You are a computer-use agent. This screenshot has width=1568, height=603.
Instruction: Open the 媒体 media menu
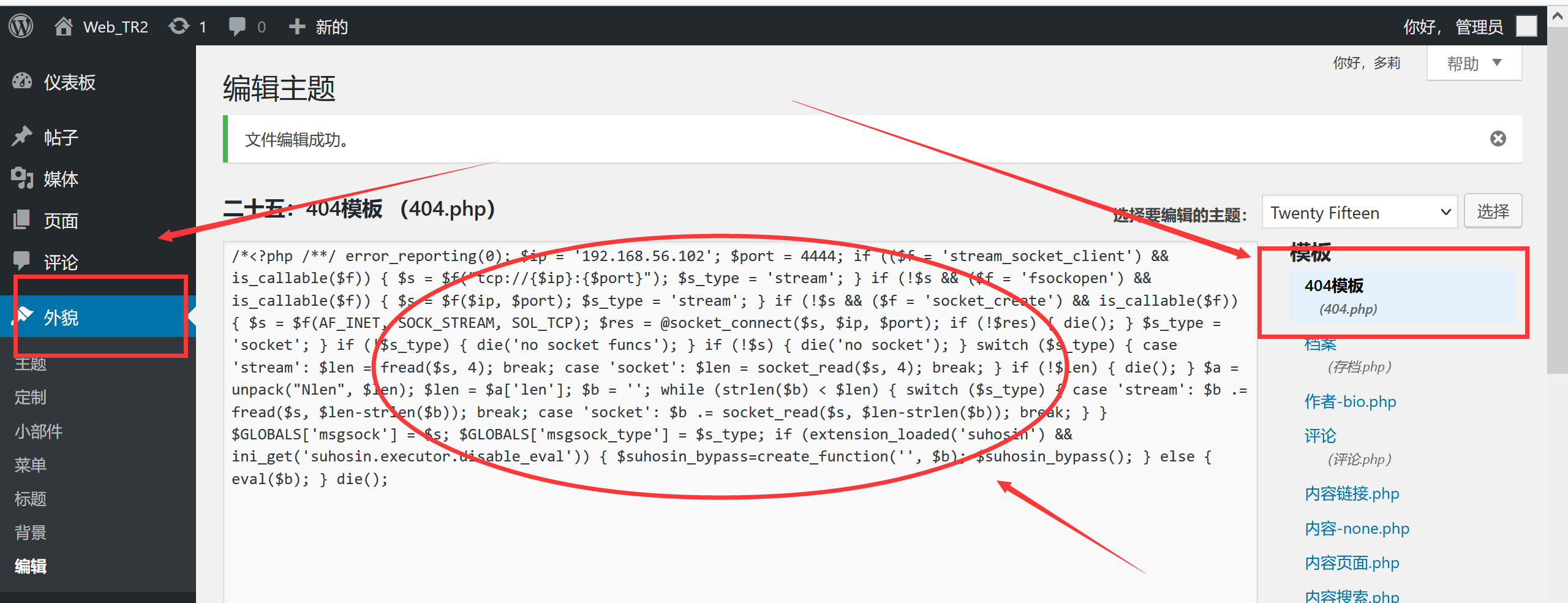tap(98, 179)
